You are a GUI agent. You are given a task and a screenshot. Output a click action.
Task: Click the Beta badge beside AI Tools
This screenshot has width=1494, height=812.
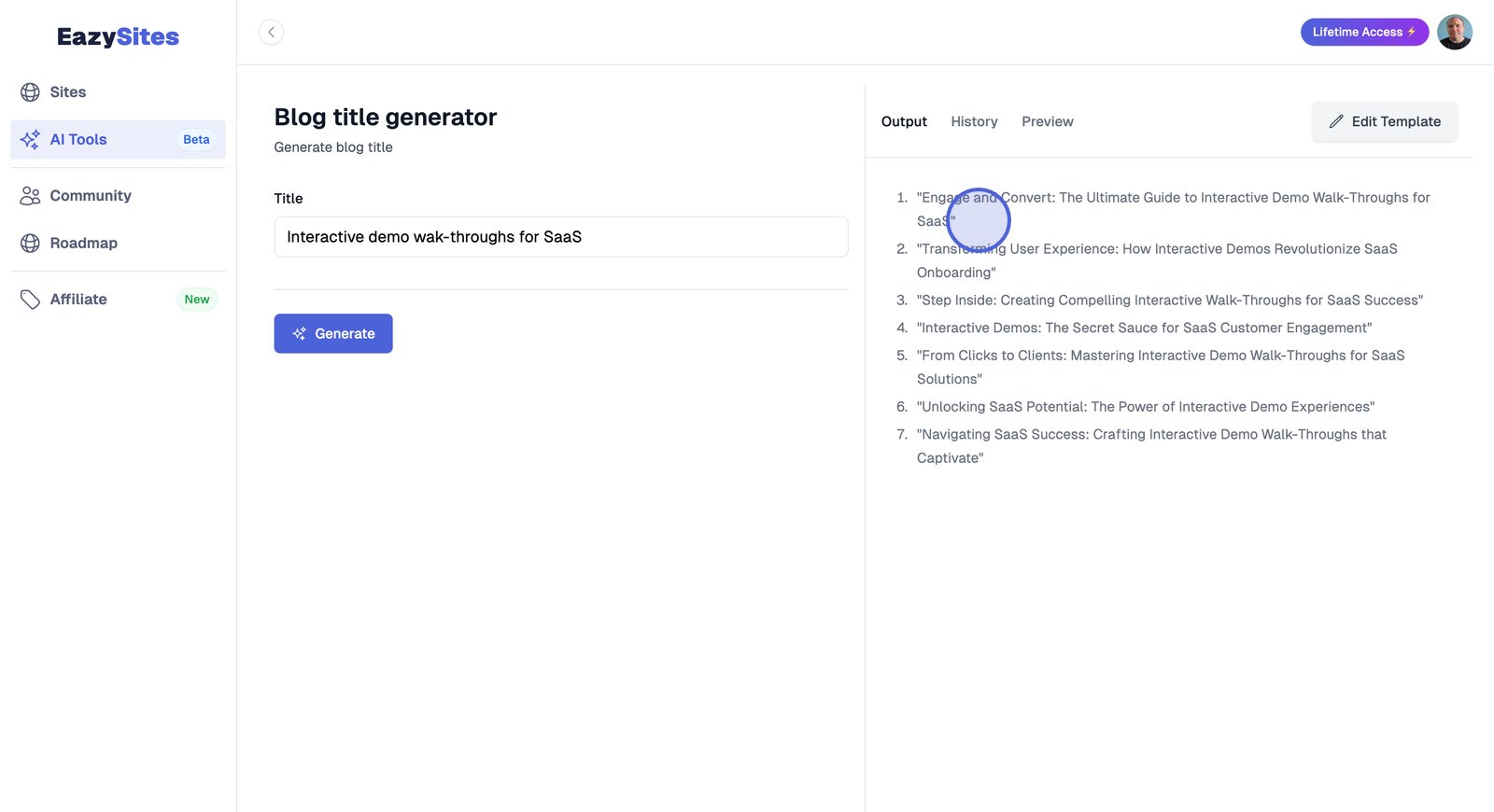[196, 140]
